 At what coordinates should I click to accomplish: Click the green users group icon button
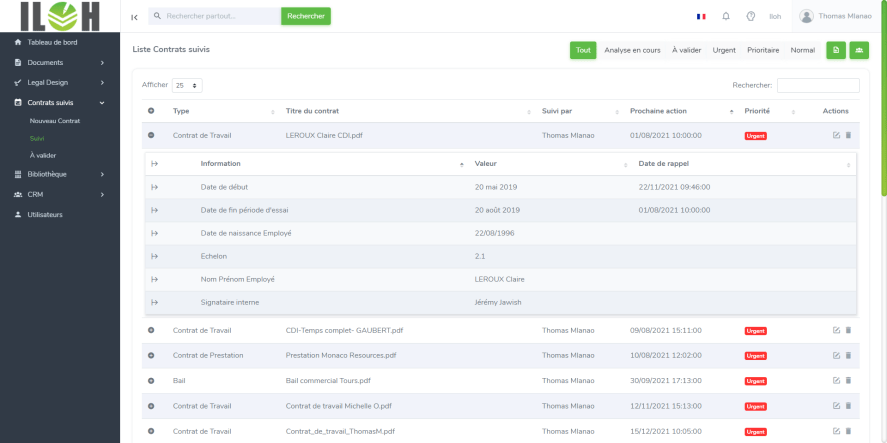859,50
